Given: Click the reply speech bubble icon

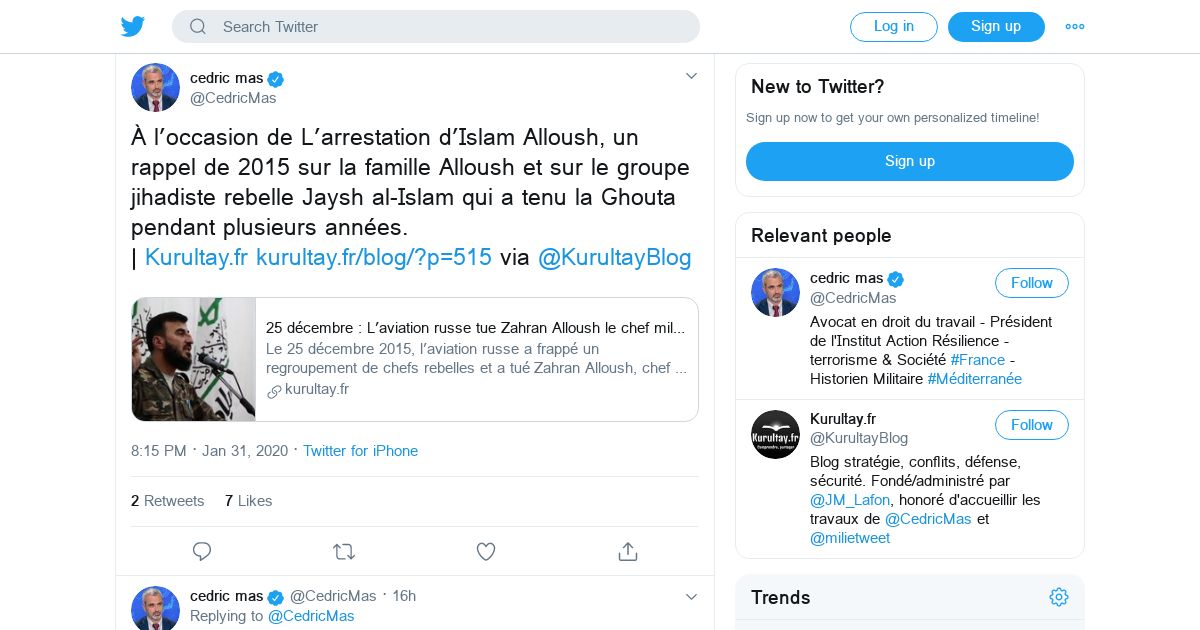Looking at the screenshot, I should pos(202,551).
